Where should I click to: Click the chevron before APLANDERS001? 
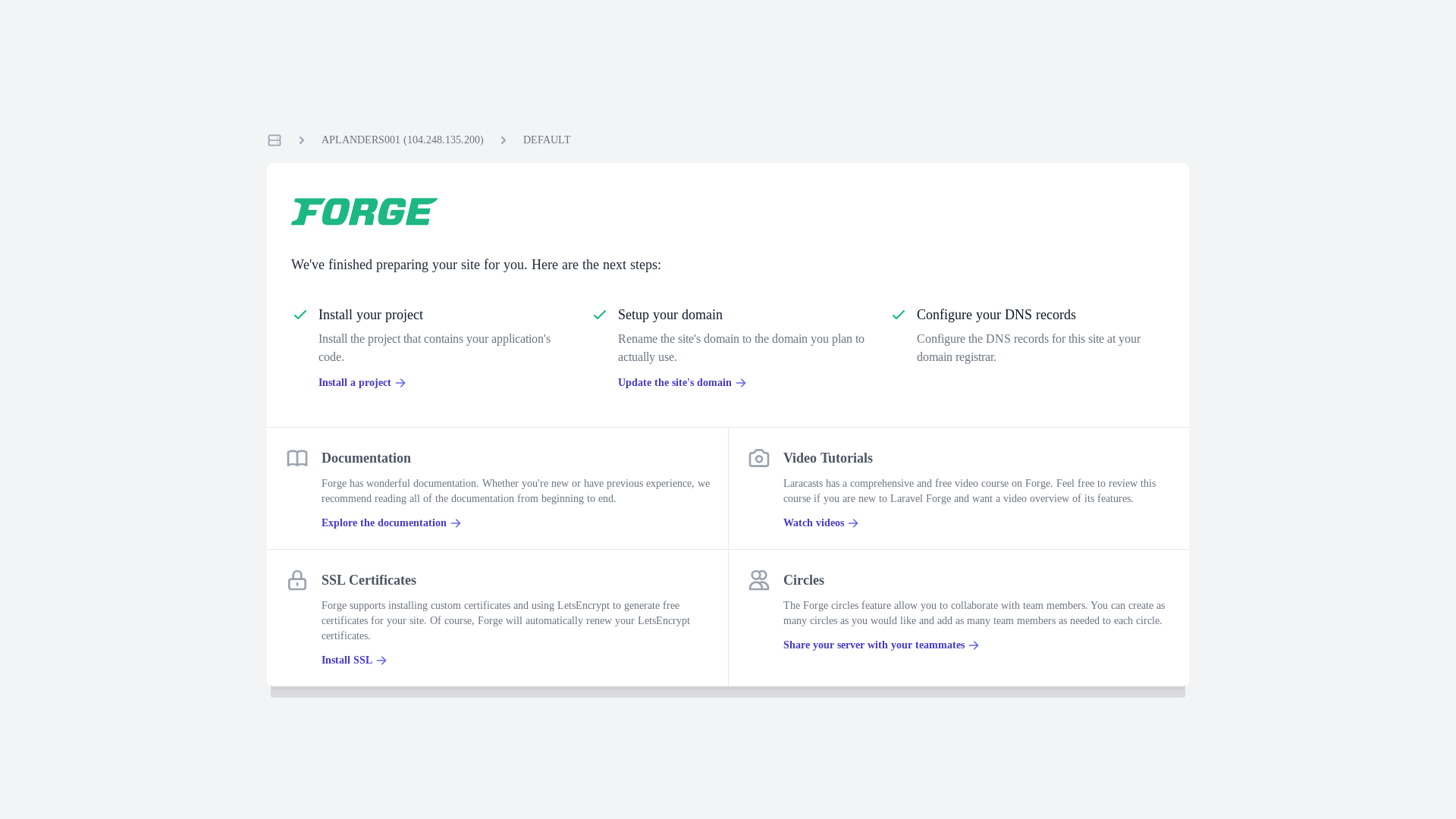[x=302, y=140]
